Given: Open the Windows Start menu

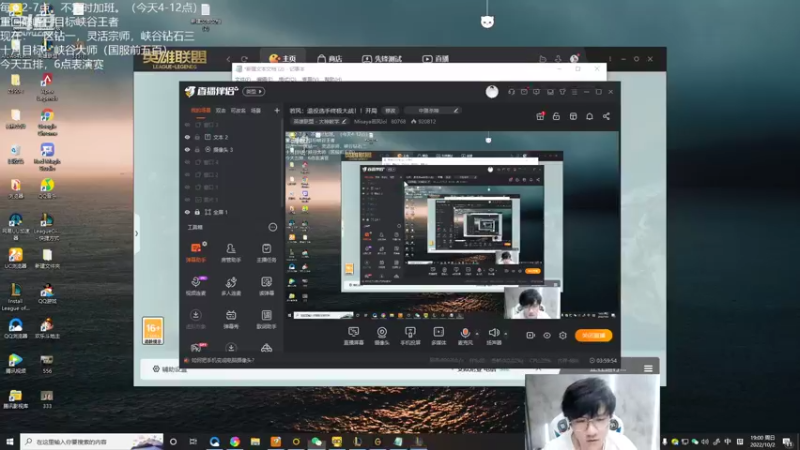Looking at the screenshot, I should point(10,441).
